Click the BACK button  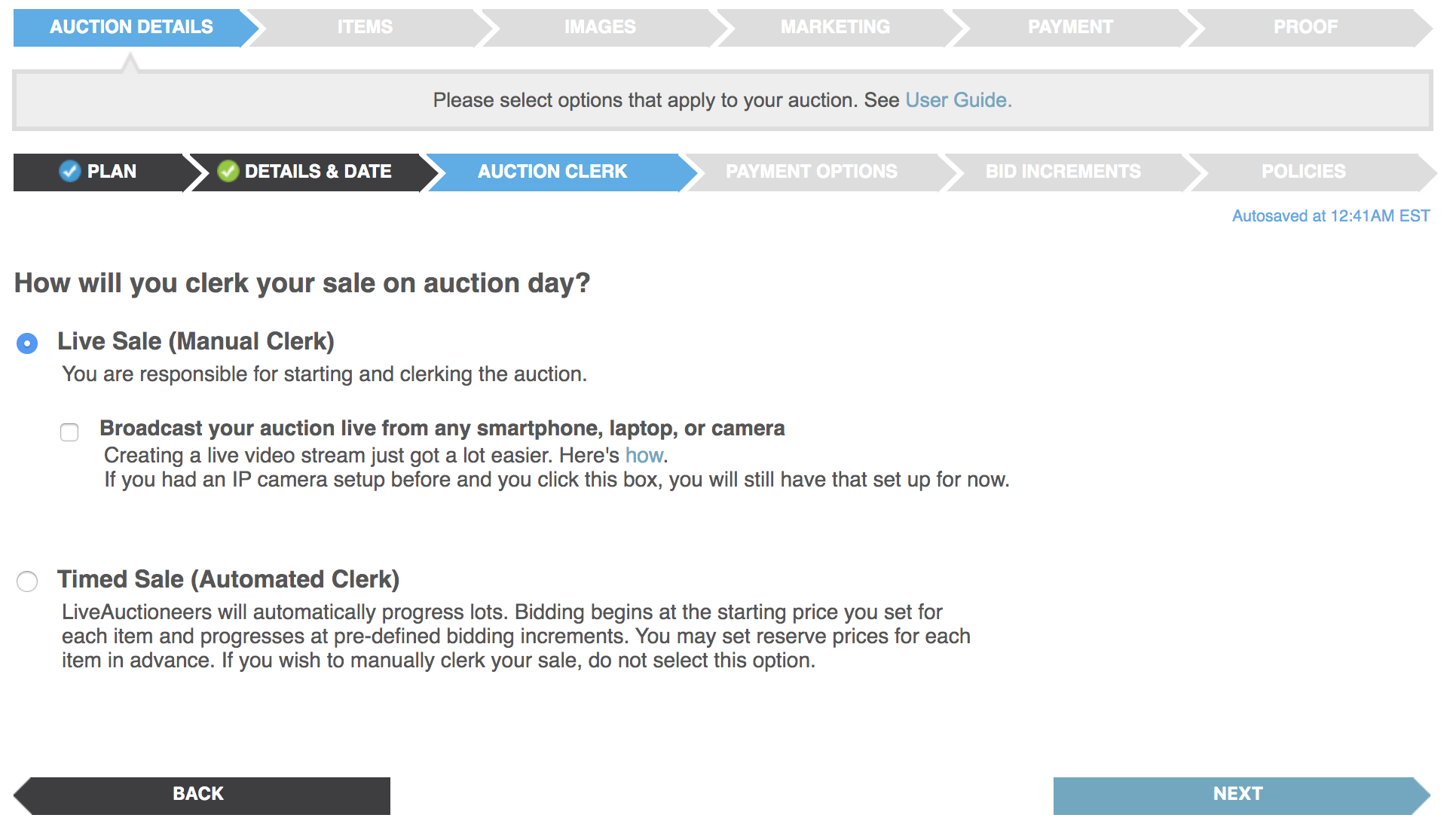pyautogui.click(x=198, y=794)
